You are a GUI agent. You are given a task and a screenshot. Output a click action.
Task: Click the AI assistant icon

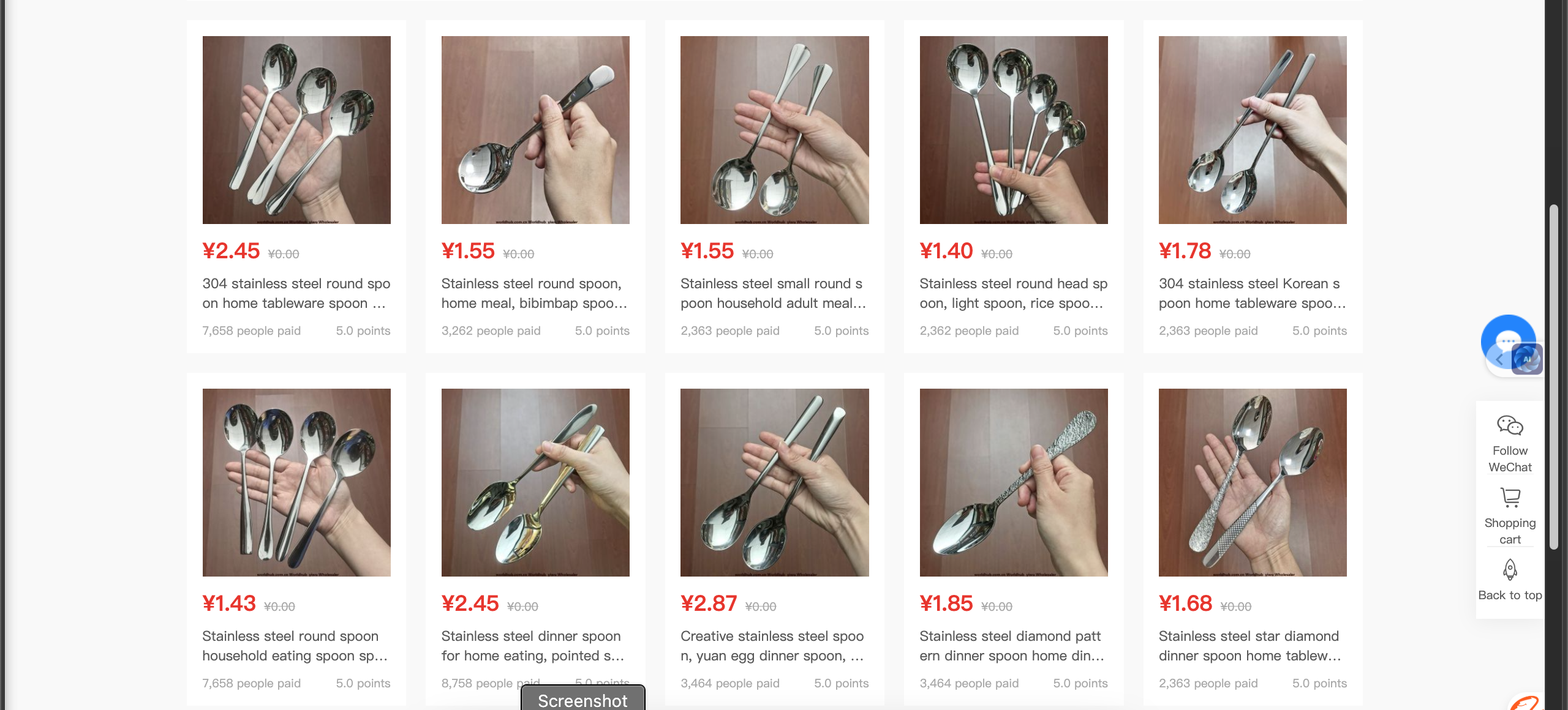(1527, 359)
